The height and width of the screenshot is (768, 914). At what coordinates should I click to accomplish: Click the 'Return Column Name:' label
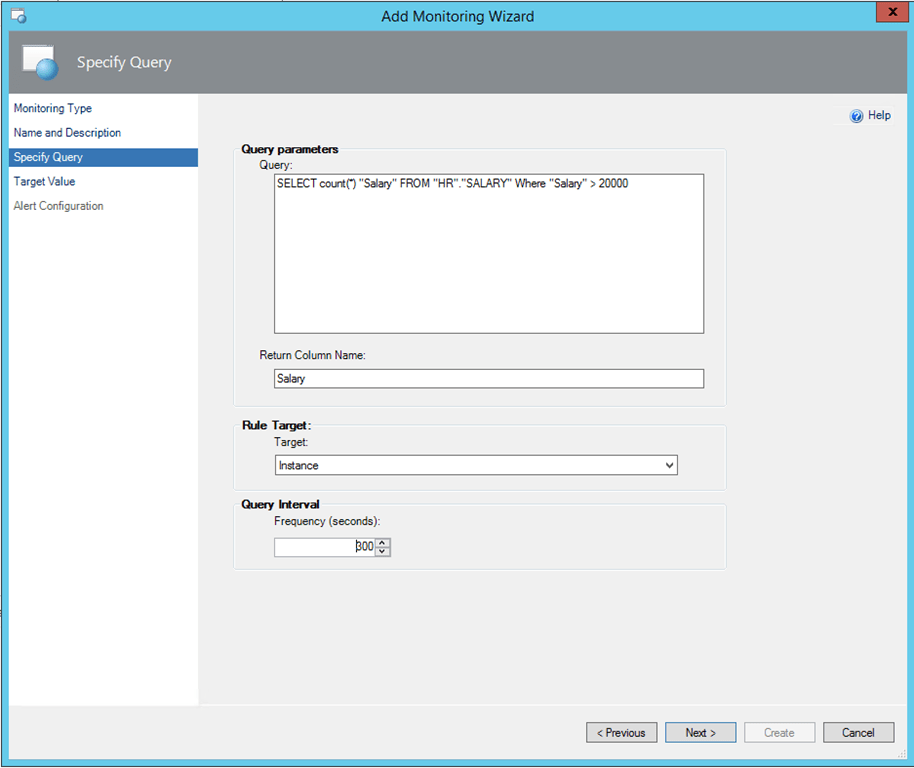[x=312, y=355]
